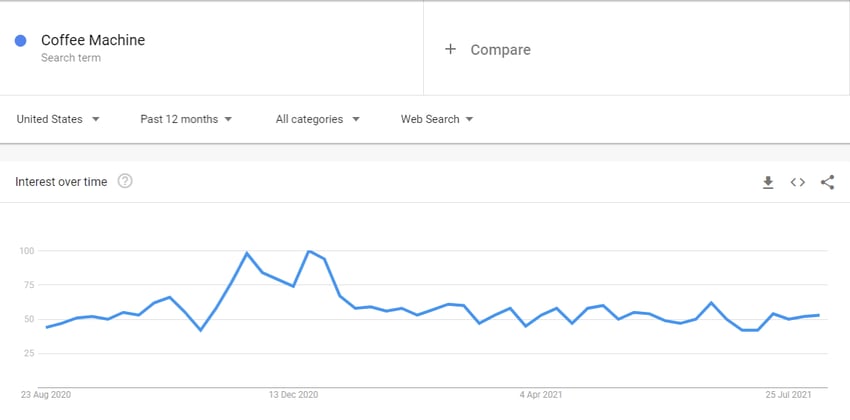The height and width of the screenshot is (420, 850).
Task: Click the dropdown arrow next to United States
Action: [x=95, y=119]
